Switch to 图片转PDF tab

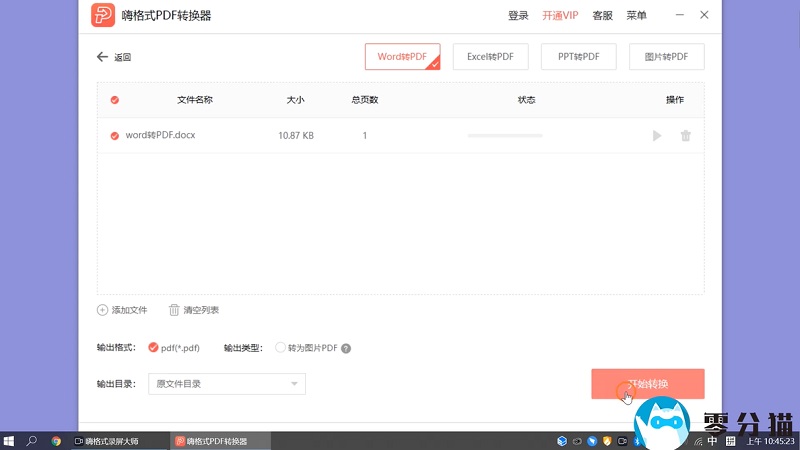[667, 57]
